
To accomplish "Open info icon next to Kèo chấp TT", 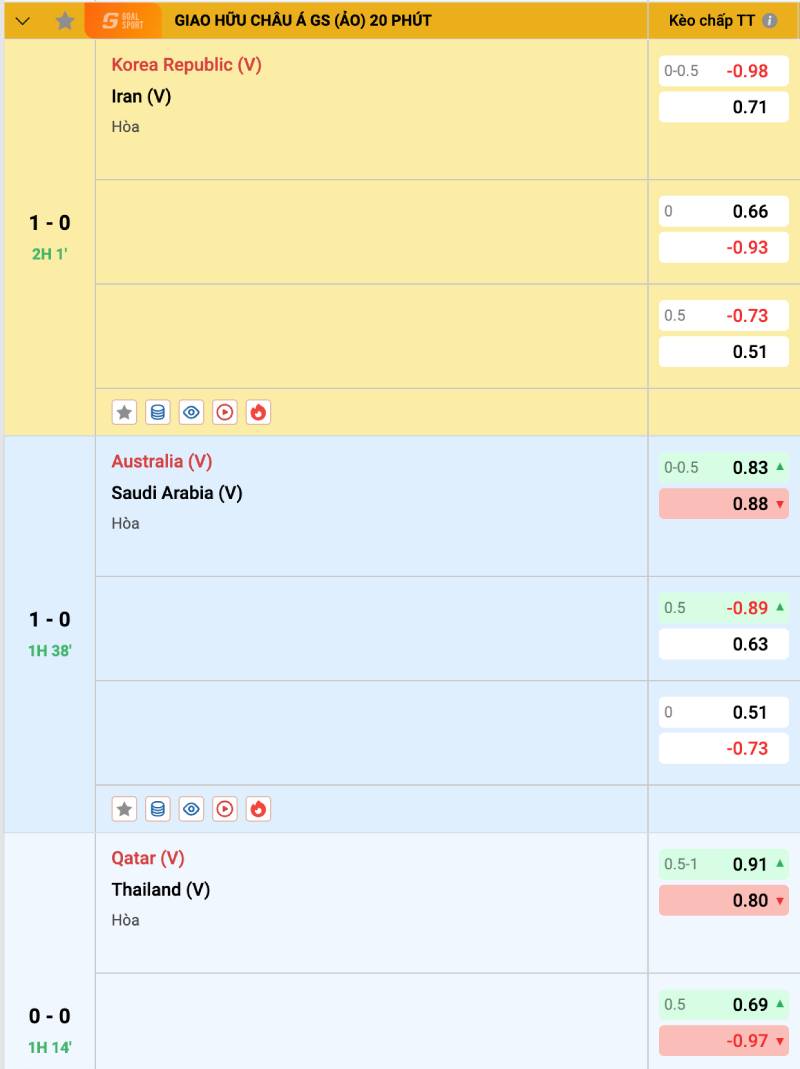I will (x=769, y=21).
